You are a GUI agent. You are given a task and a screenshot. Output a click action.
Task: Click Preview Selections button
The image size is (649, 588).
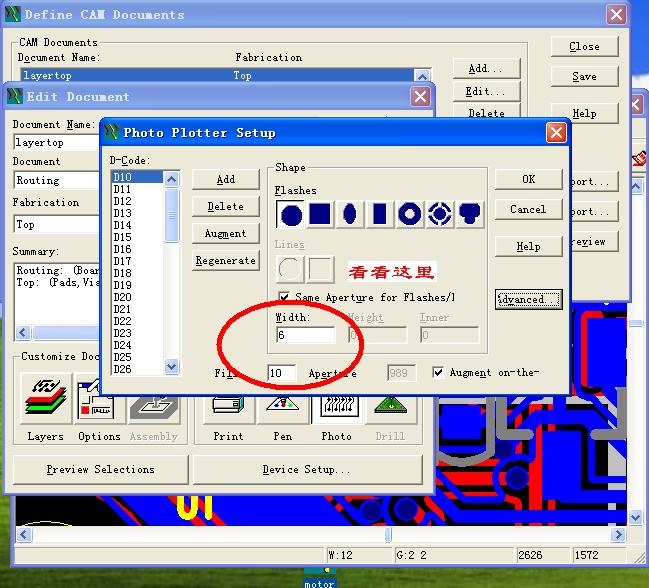coord(101,469)
